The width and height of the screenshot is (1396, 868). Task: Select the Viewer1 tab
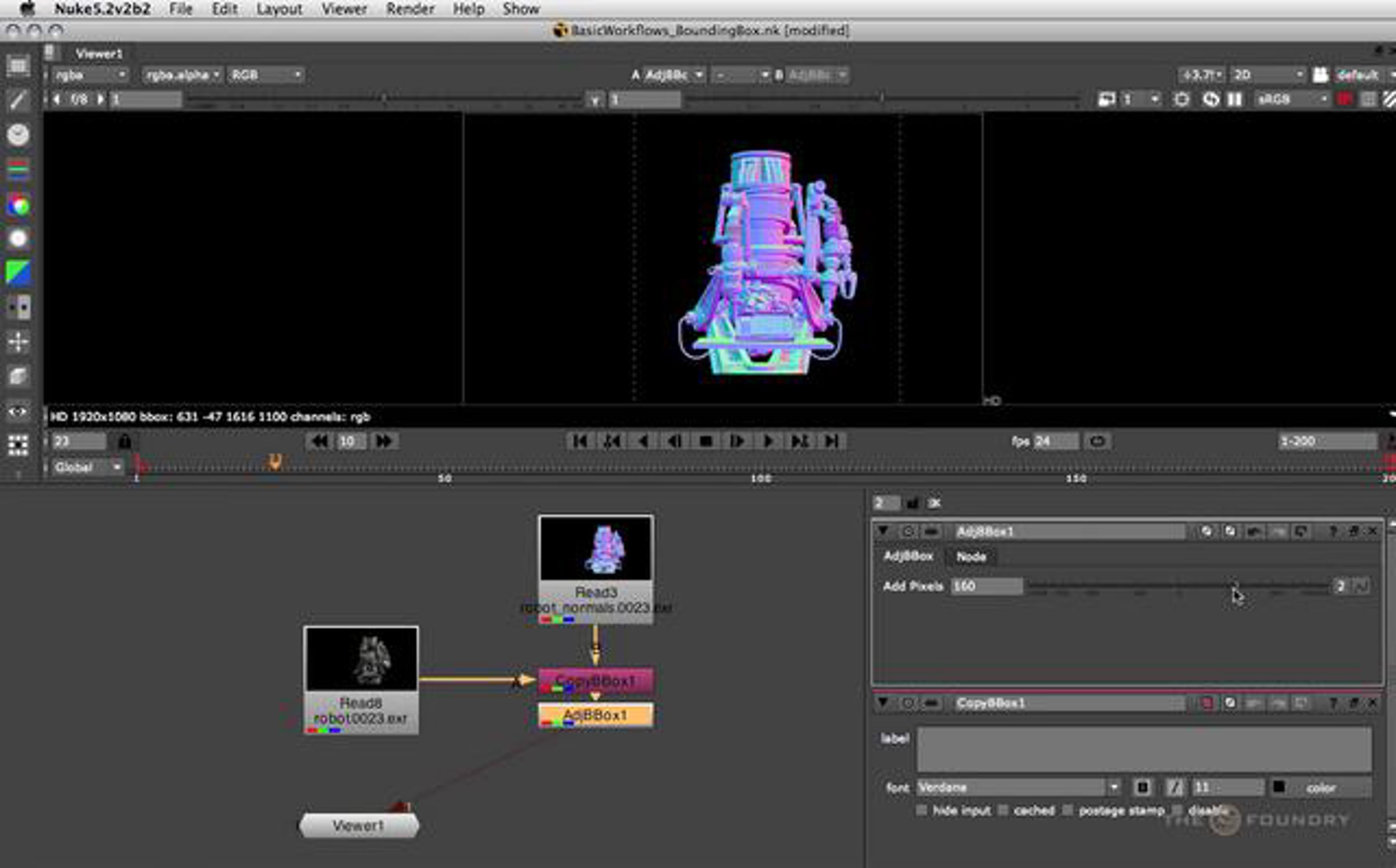tap(99, 54)
